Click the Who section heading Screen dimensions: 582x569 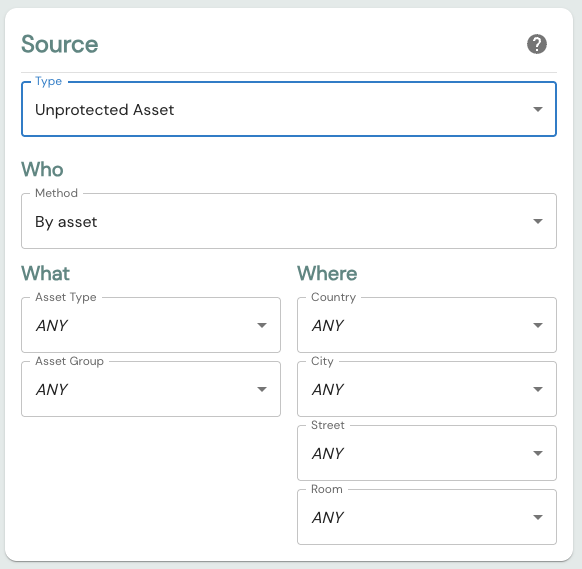(x=42, y=169)
